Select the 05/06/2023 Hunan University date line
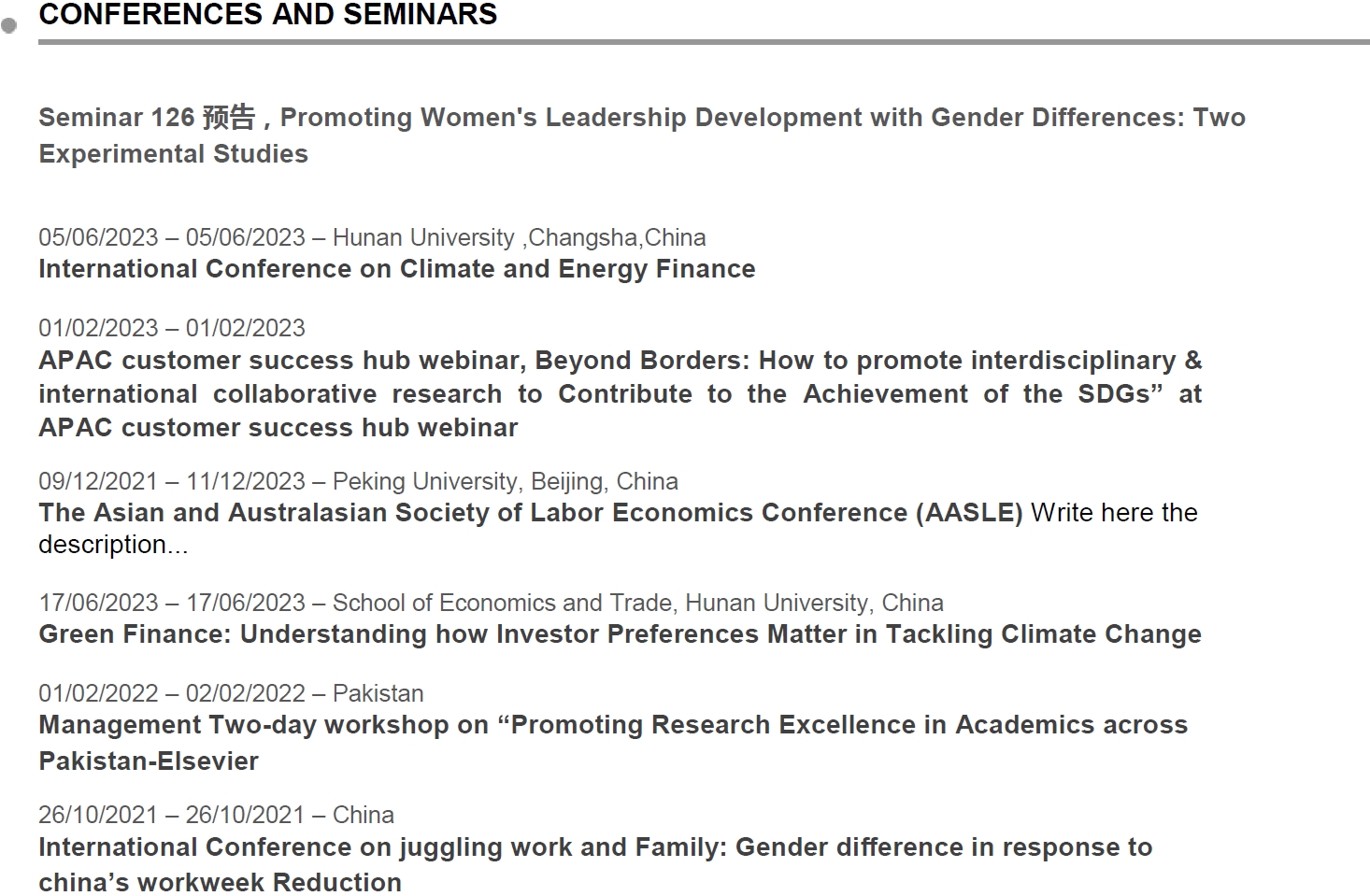 [x=372, y=237]
